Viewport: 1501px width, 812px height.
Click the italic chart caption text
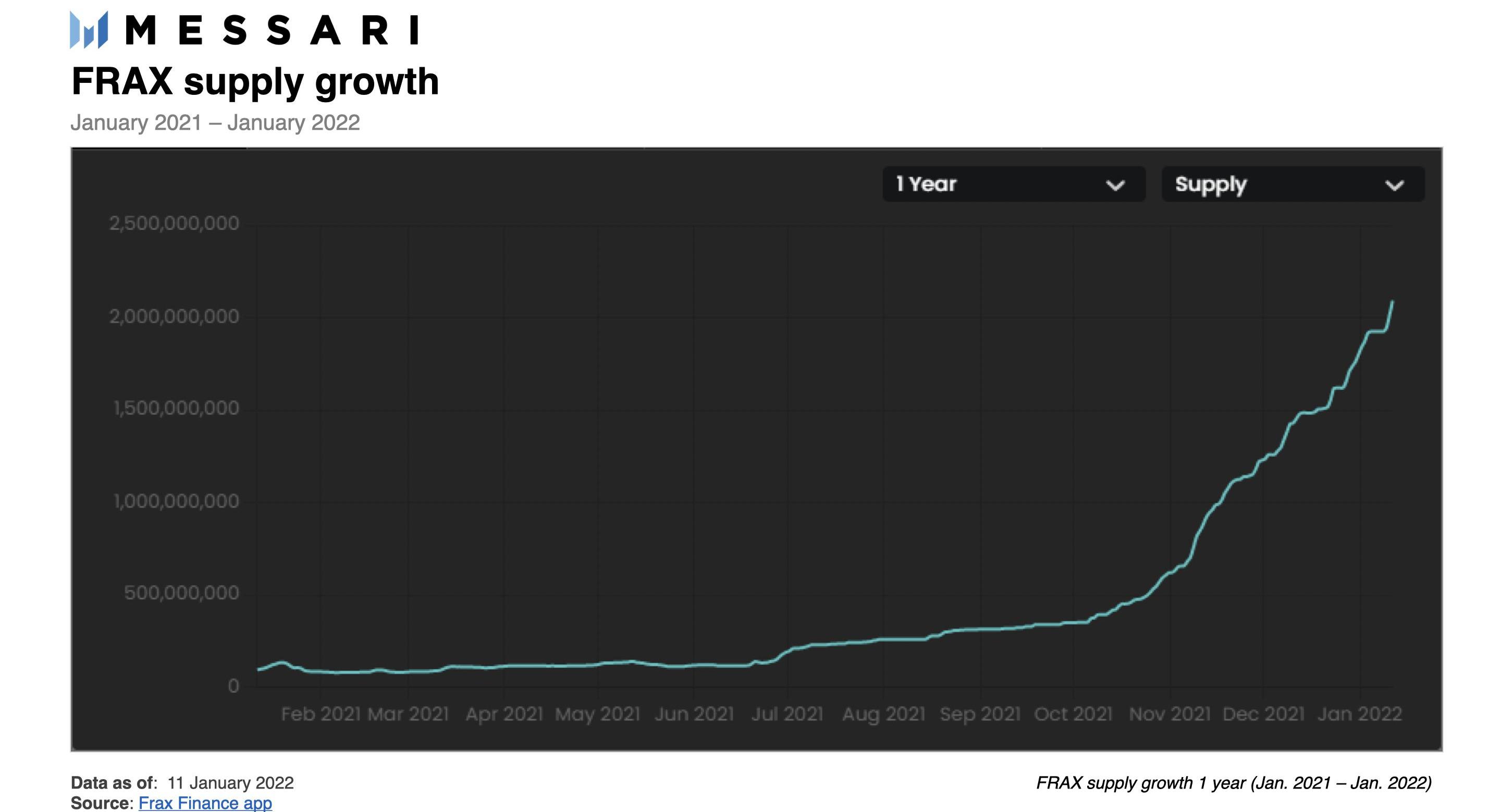[x=1234, y=783]
